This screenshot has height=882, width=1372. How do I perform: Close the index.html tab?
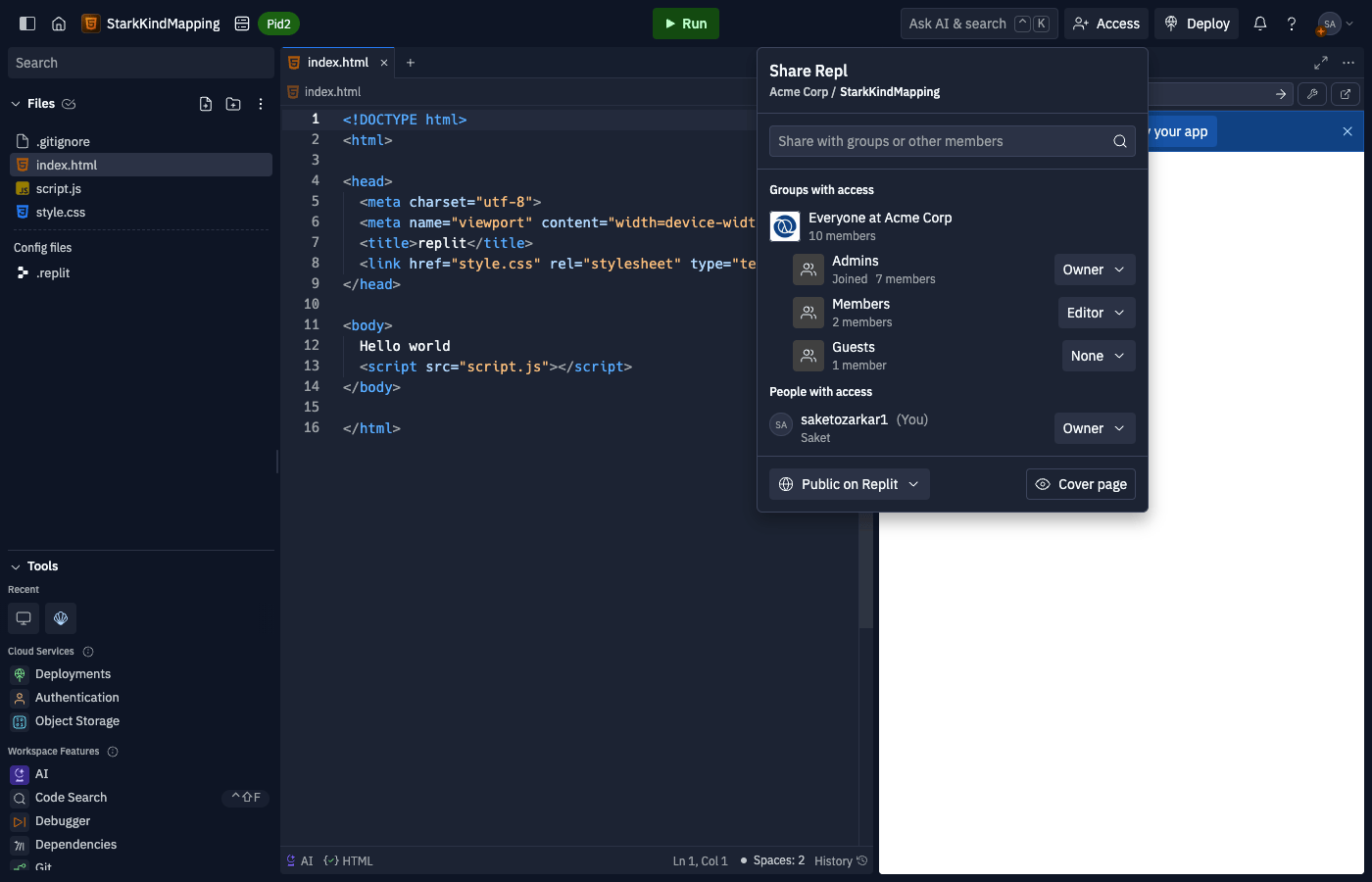[384, 63]
